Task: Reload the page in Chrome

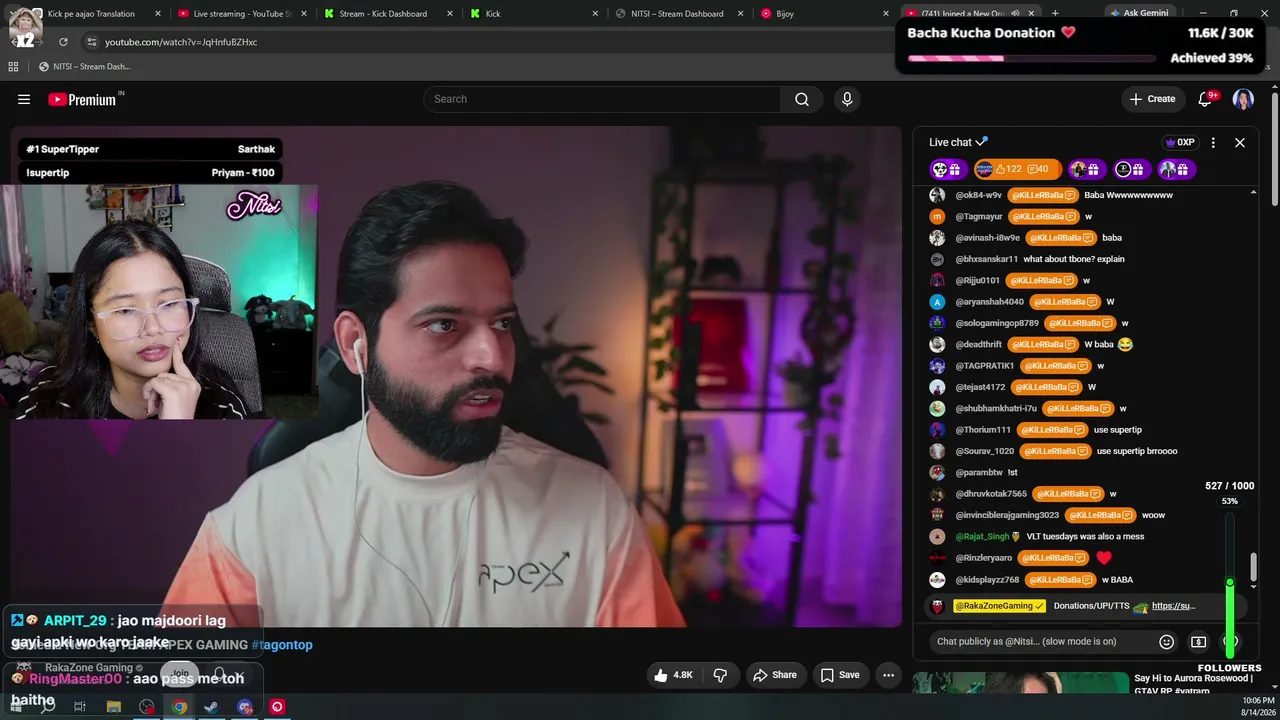Action: tap(63, 42)
